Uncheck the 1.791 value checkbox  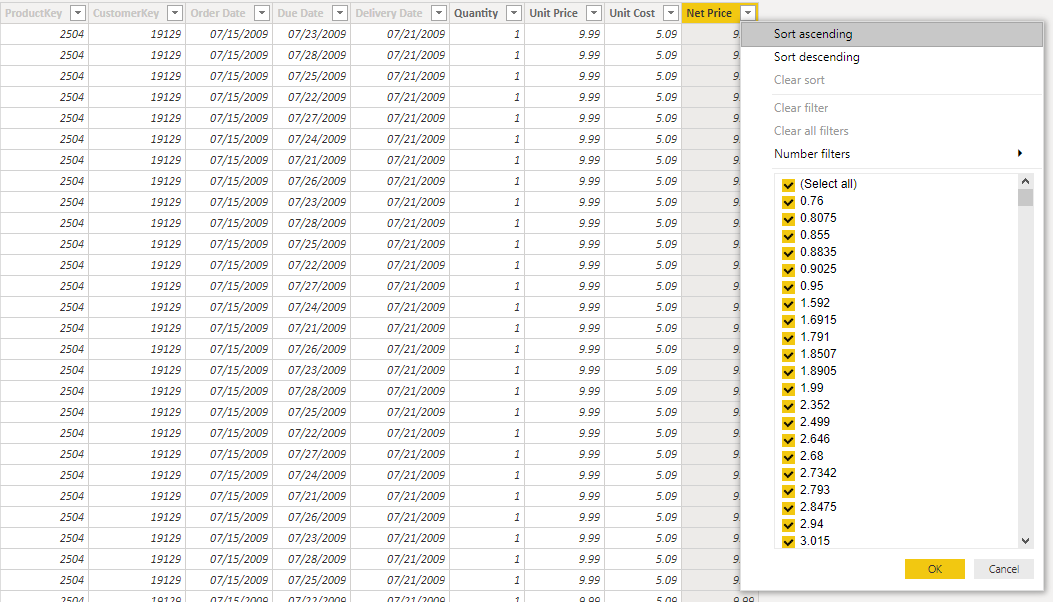pyautogui.click(x=788, y=338)
